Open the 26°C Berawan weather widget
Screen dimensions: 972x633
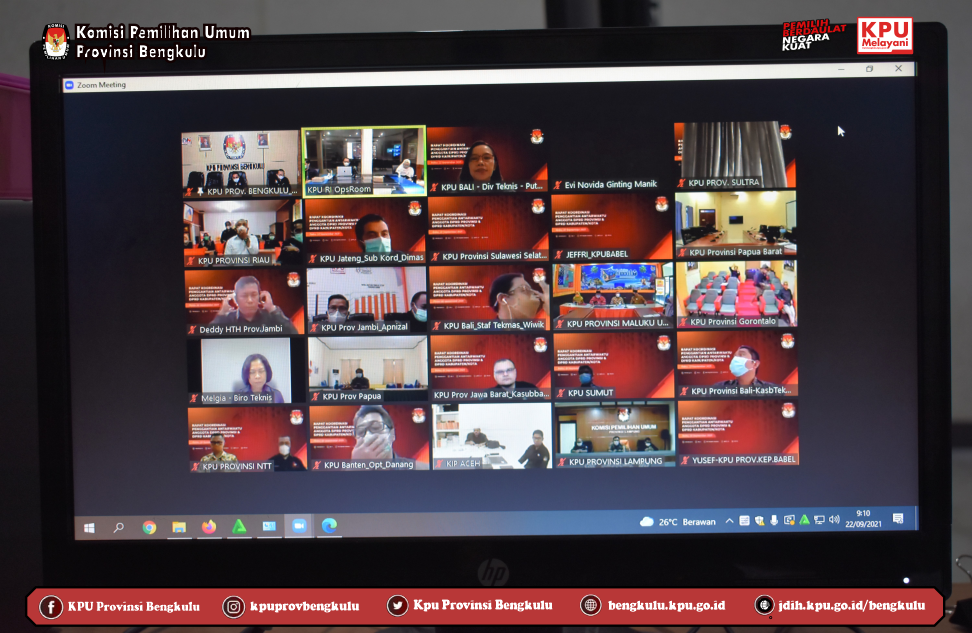pos(677,522)
